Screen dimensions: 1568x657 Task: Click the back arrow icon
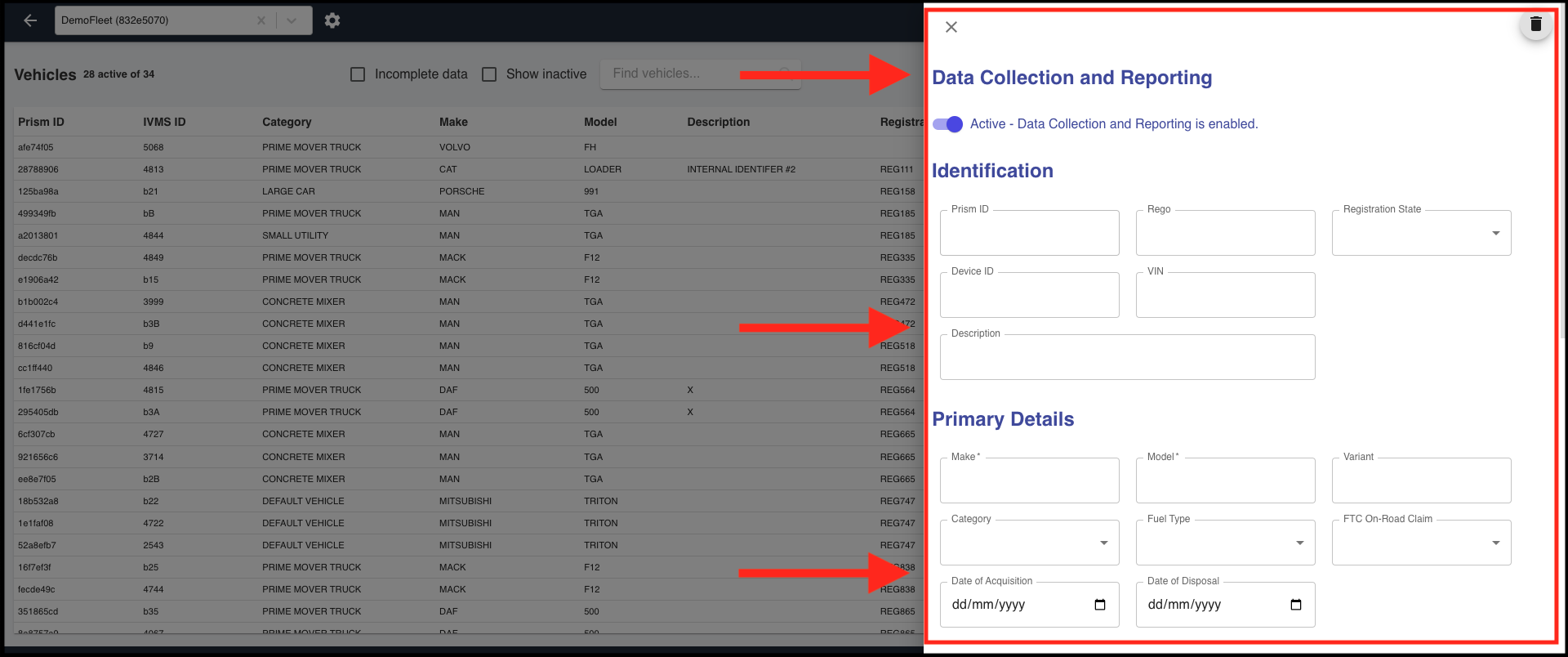[30, 20]
